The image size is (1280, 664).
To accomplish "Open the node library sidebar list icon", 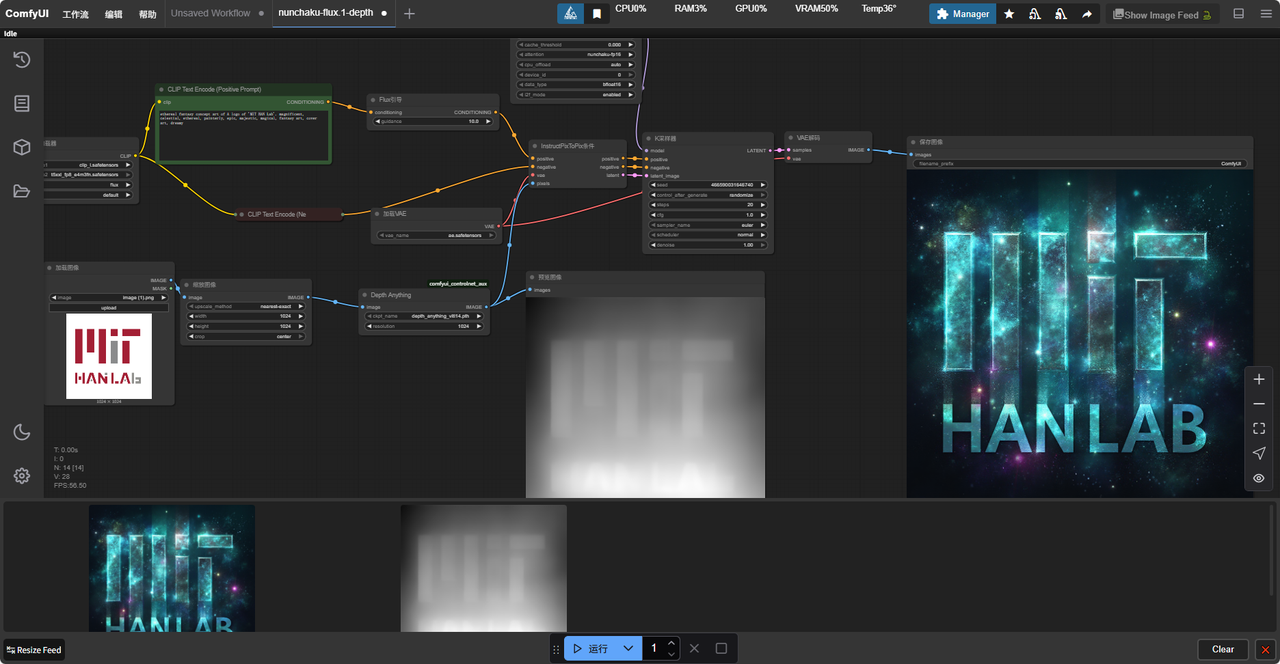I will (21, 104).
